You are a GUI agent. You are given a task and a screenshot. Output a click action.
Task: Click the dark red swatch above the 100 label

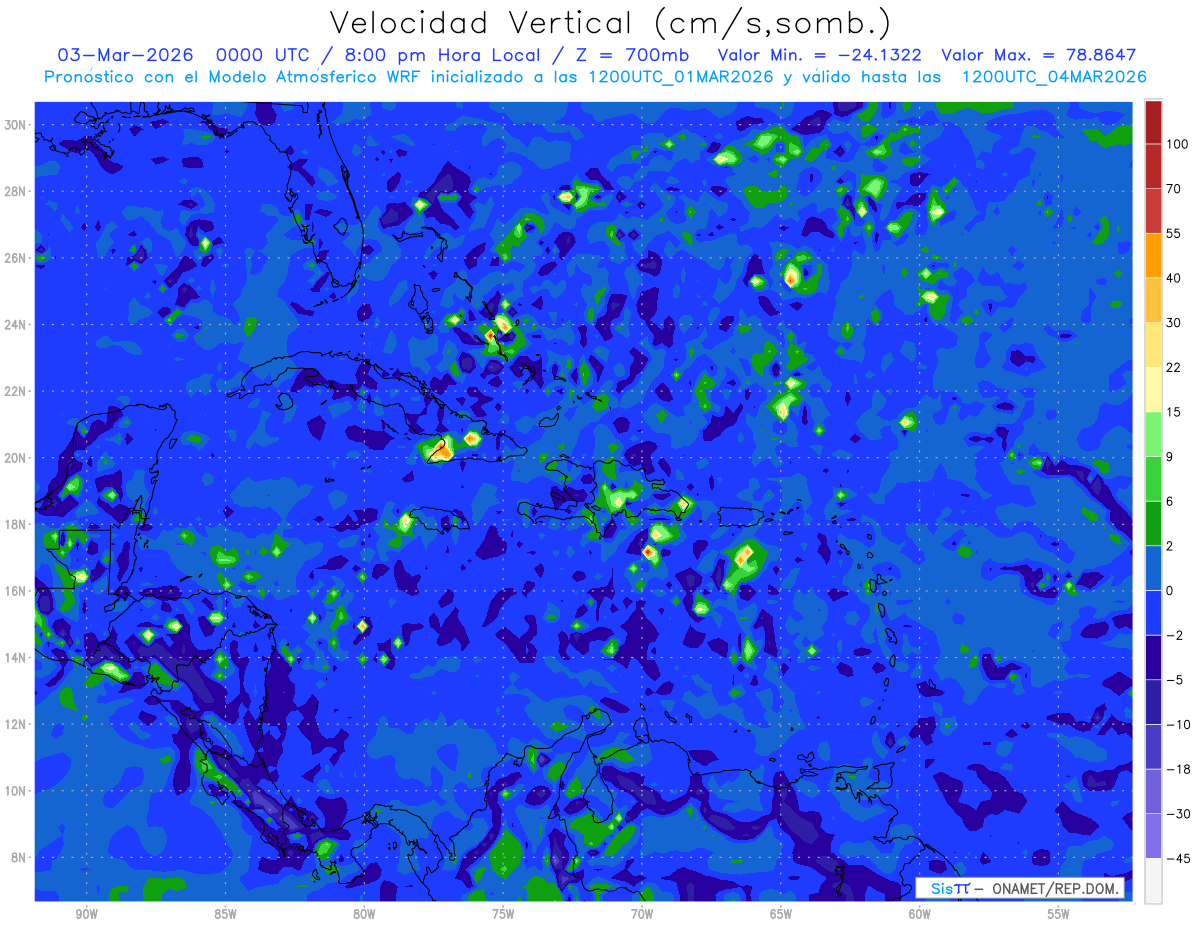point(1153,123)
